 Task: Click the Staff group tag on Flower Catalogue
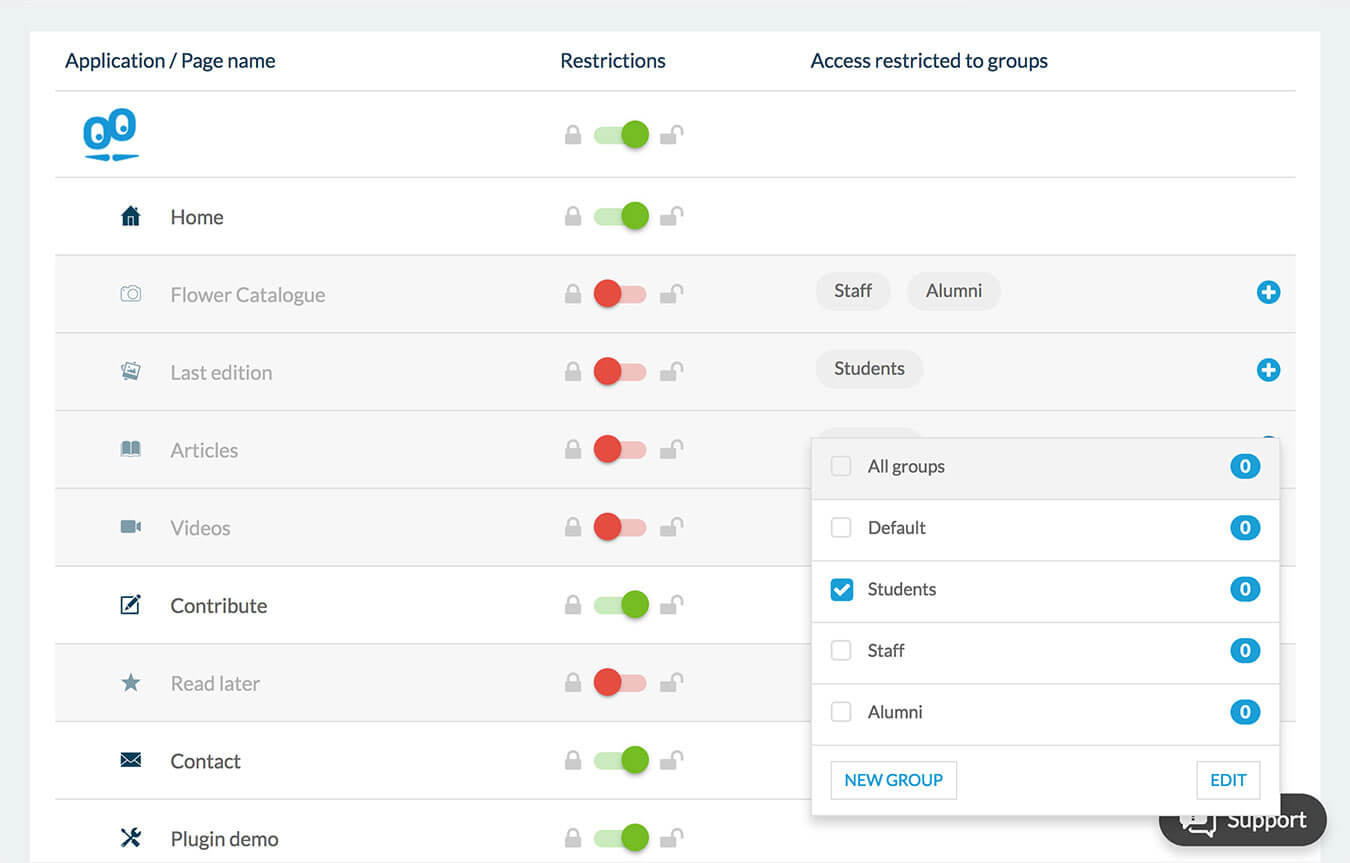click(x=853, y=291)
